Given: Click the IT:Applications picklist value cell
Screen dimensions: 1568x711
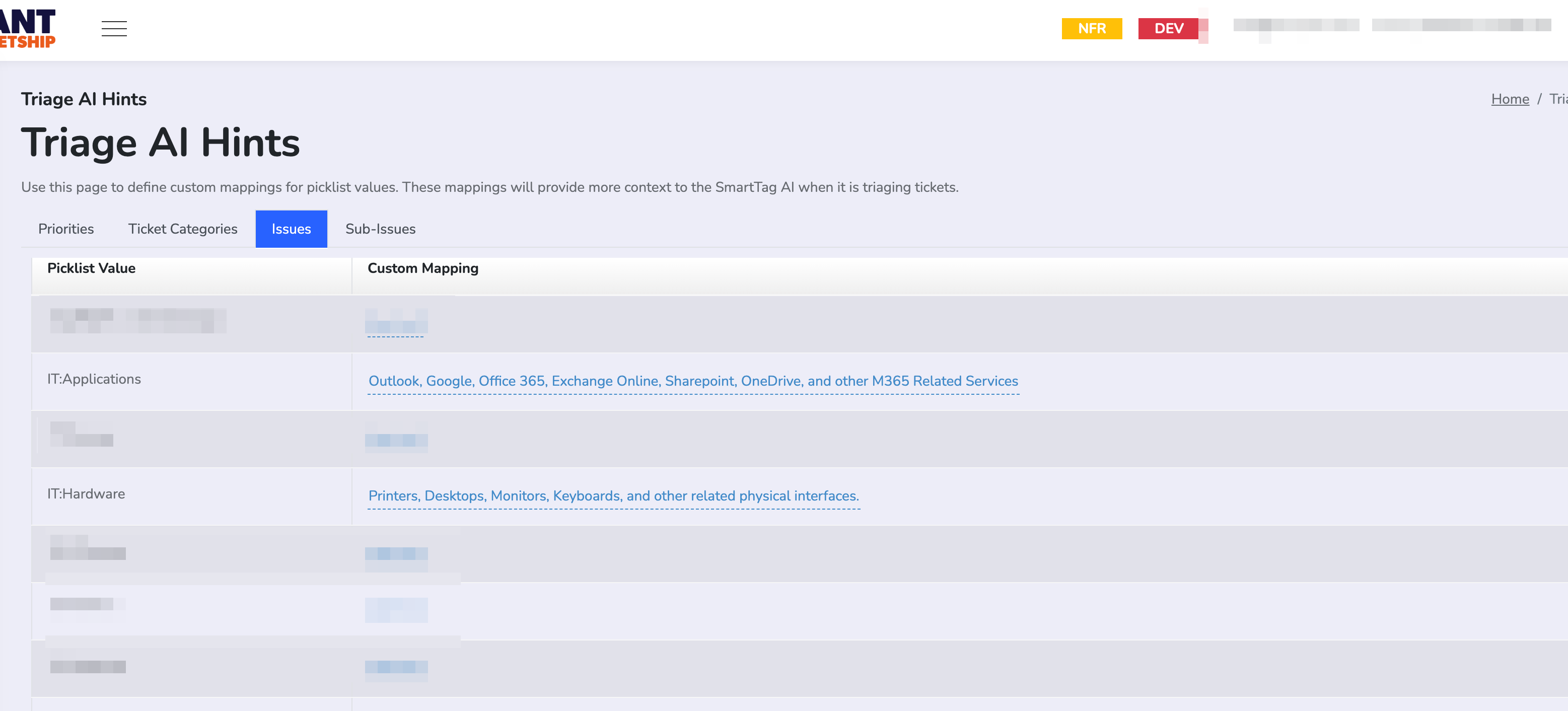Looking at the screenshot, I should pos(94,379).
